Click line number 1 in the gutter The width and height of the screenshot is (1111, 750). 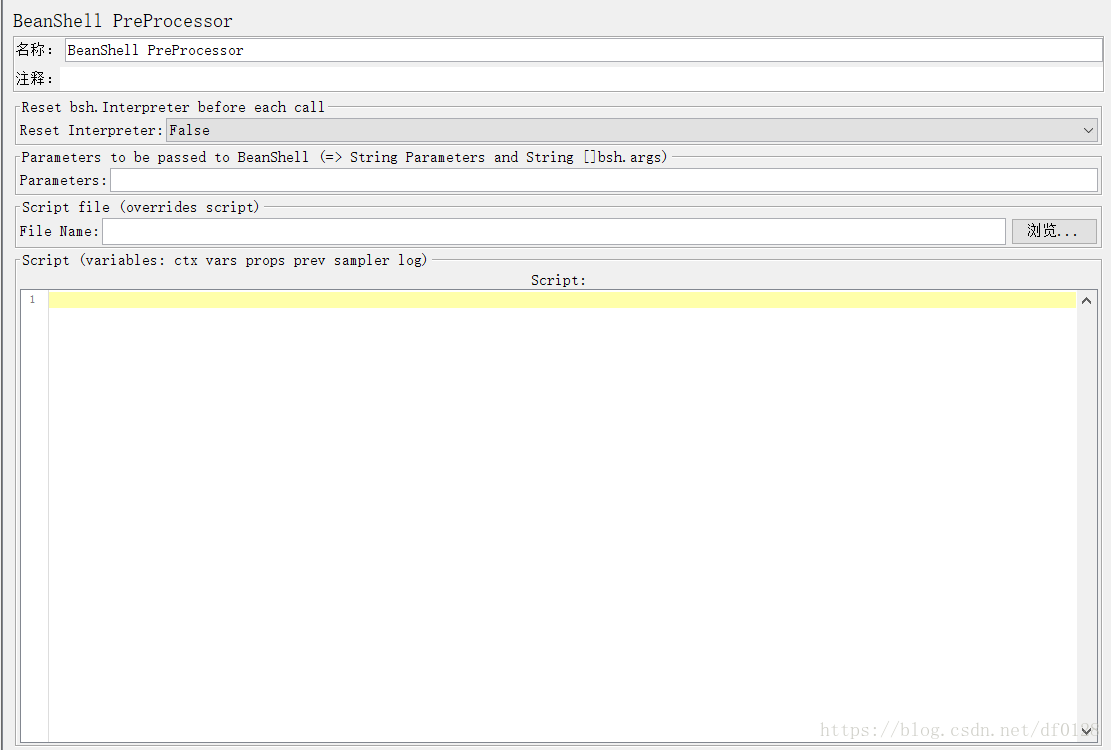[33, 300]
